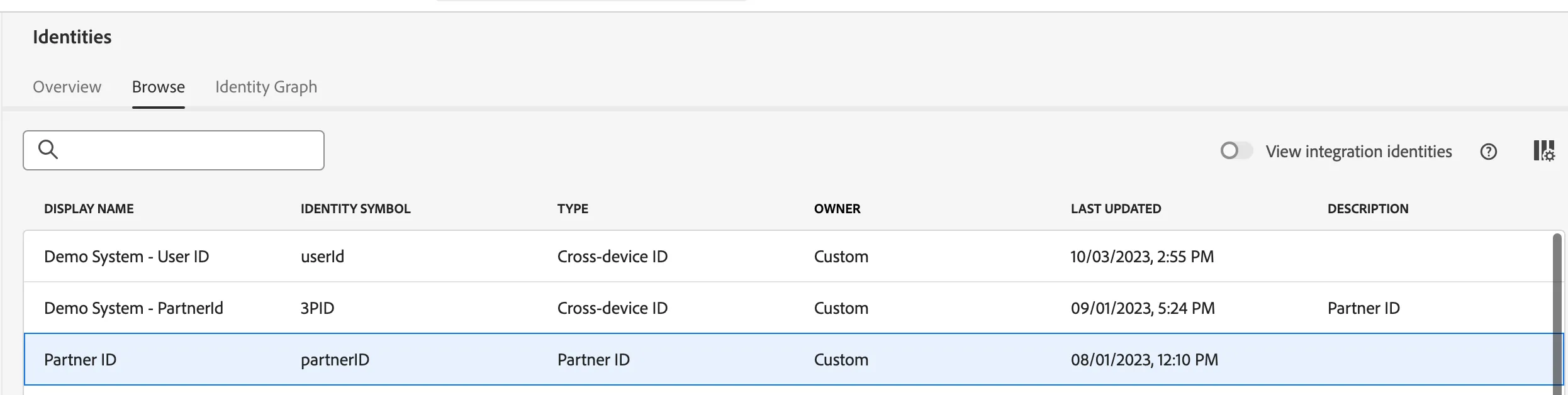
Task: Switch to the Overview tab
Action: coord(67,87)
